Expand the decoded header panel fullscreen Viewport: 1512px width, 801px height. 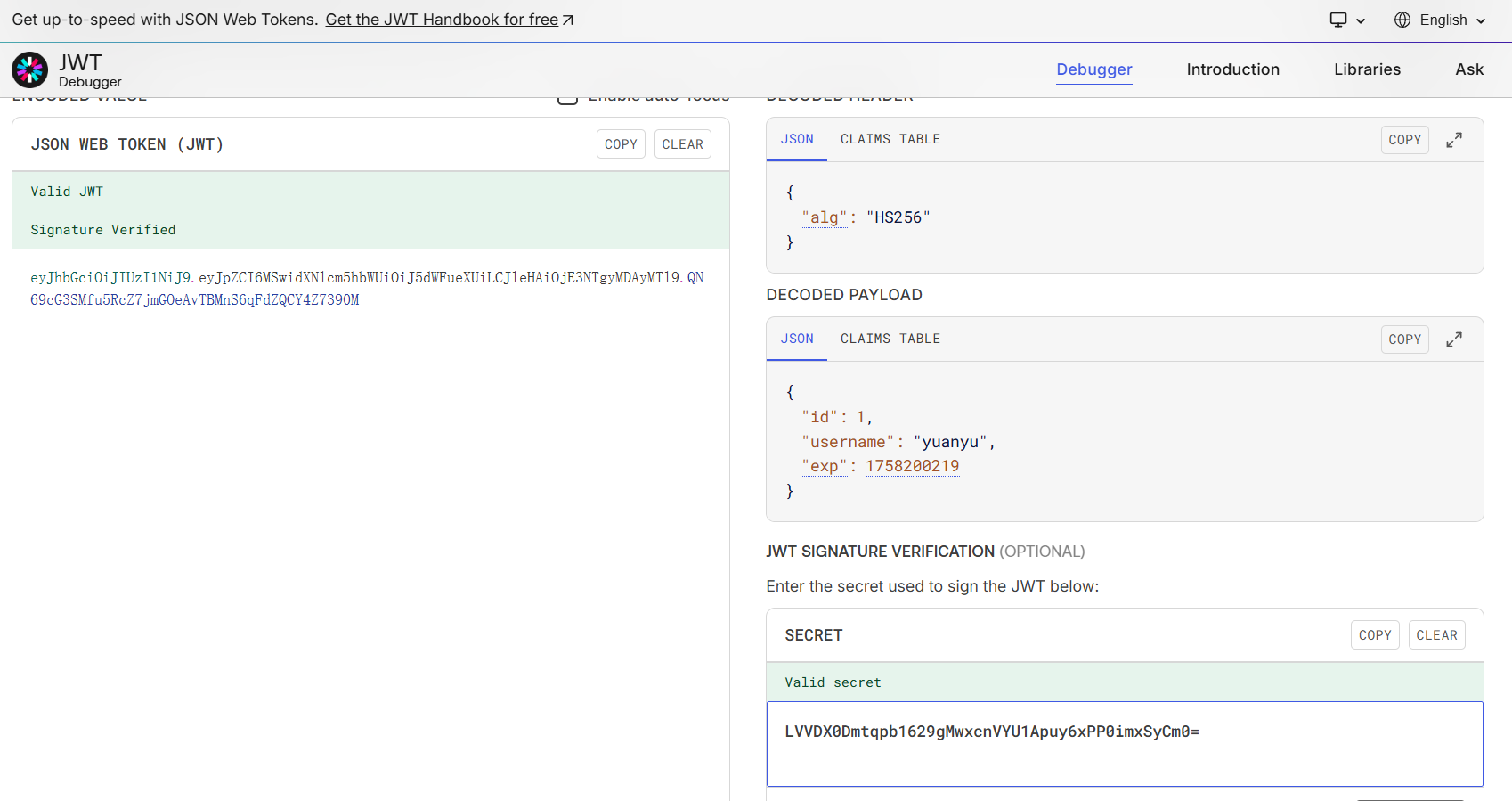click(1453, 140)
